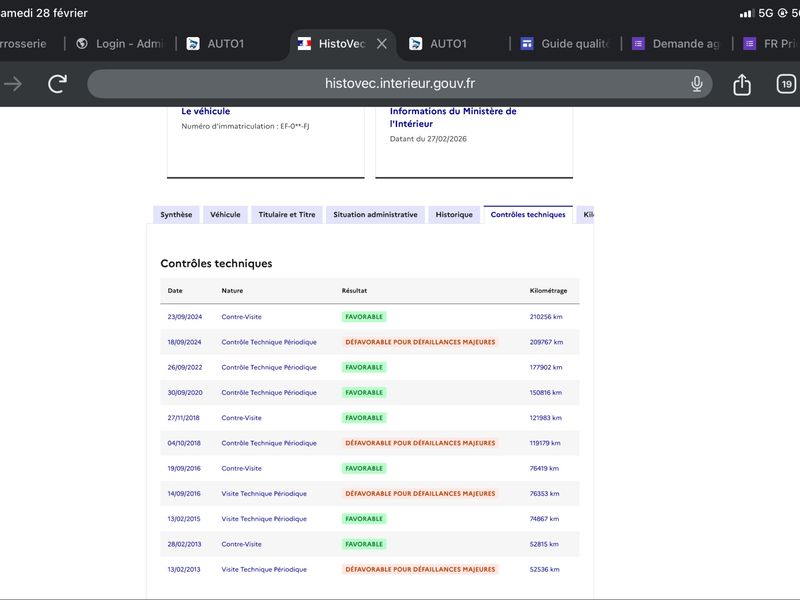Go to the Situation administrative tab
The image size is (800, 600).
[375, 215]
